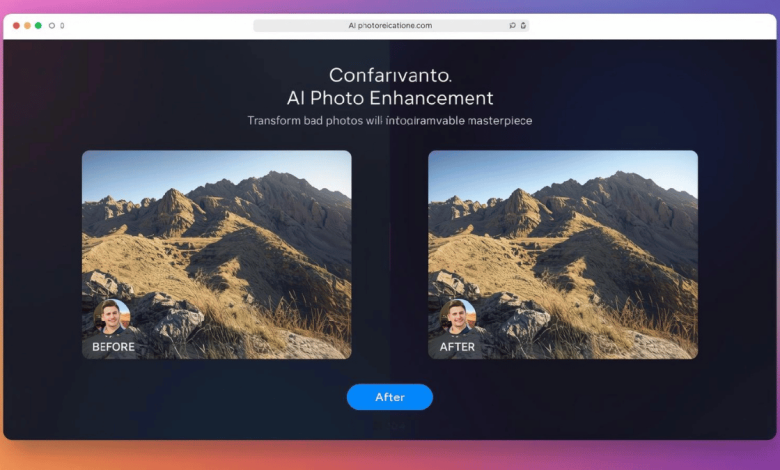Click the small icon right of the circle icon
The height and width of the screenshot is (470, 780).
point(62,25)
